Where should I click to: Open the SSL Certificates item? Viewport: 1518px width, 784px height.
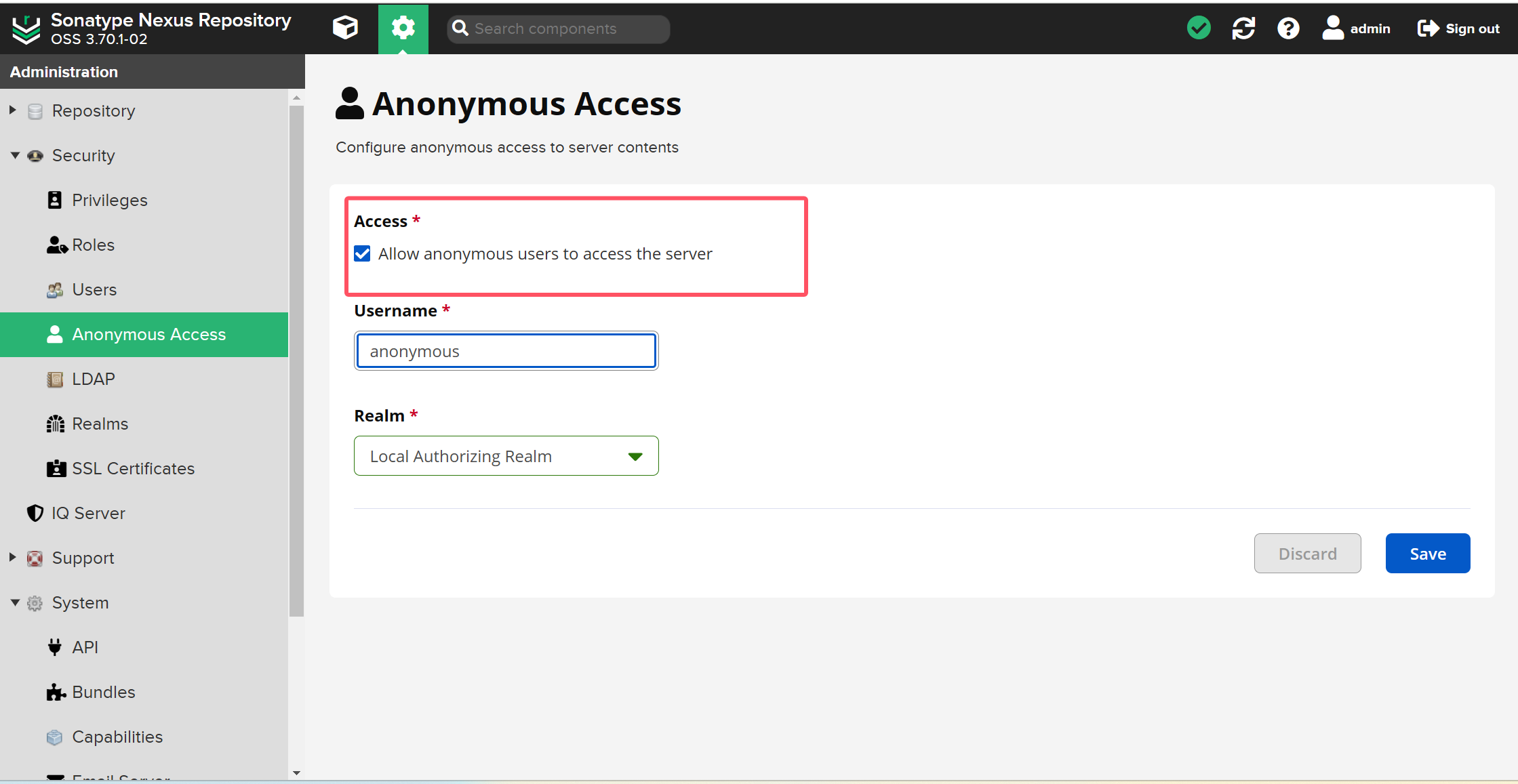pos(133,468)
